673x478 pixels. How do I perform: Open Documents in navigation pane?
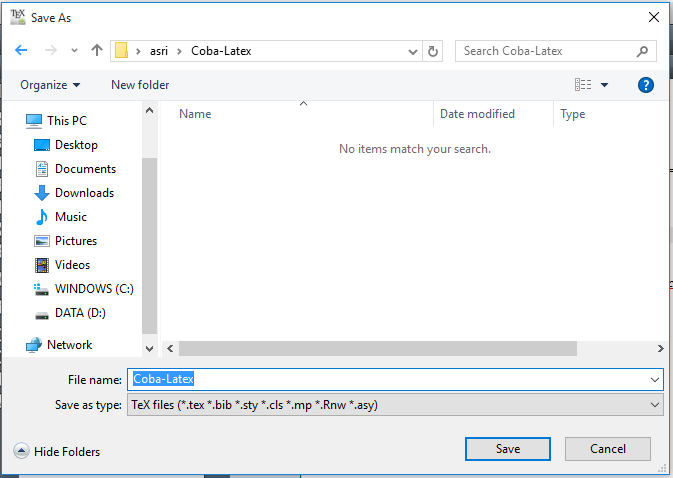(x=75, y=169)
